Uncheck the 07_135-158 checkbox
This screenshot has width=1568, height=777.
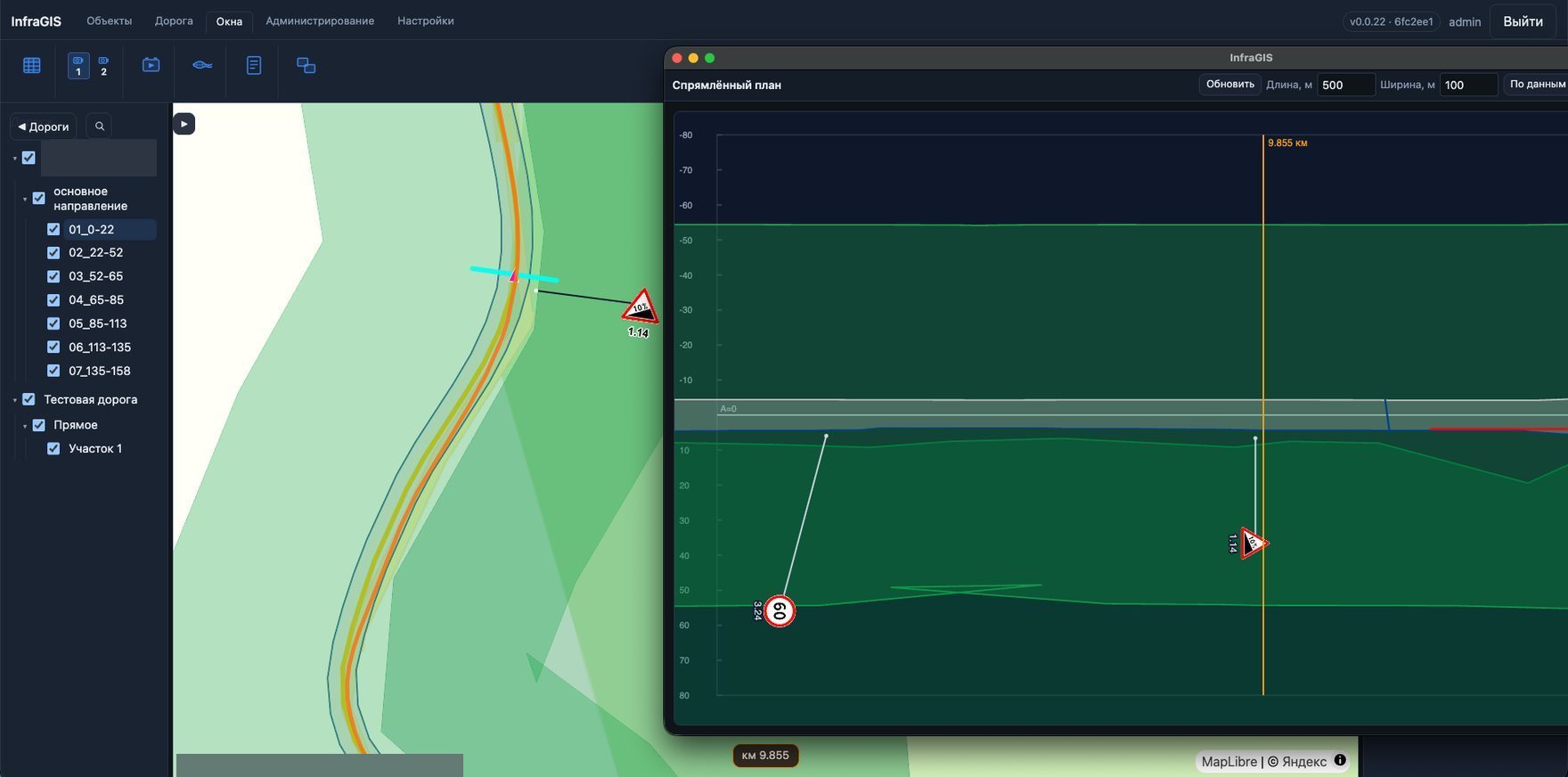pyautogui.click(x=53, y=371)
